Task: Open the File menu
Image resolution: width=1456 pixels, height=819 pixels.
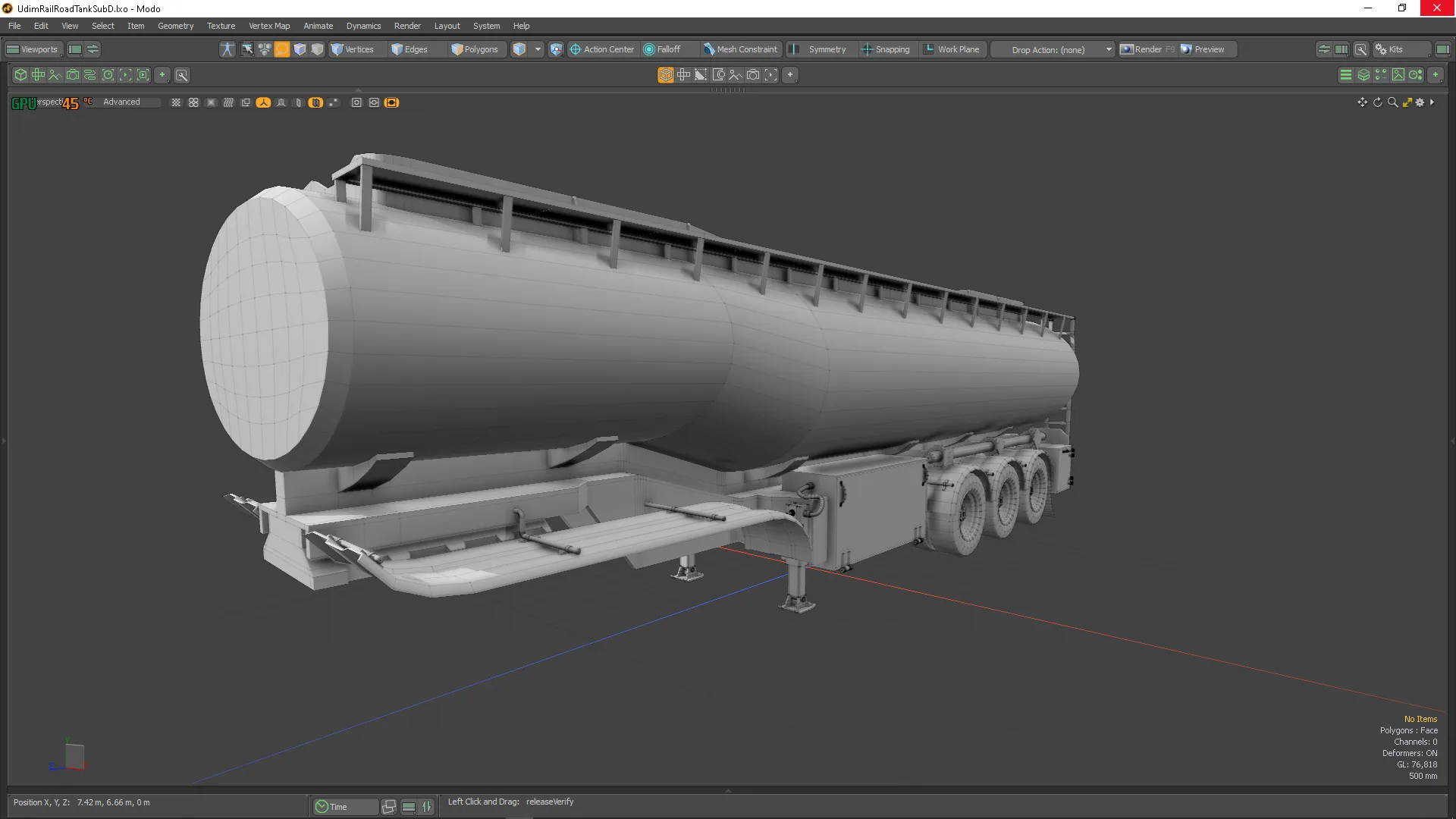Action: (14, 26)
